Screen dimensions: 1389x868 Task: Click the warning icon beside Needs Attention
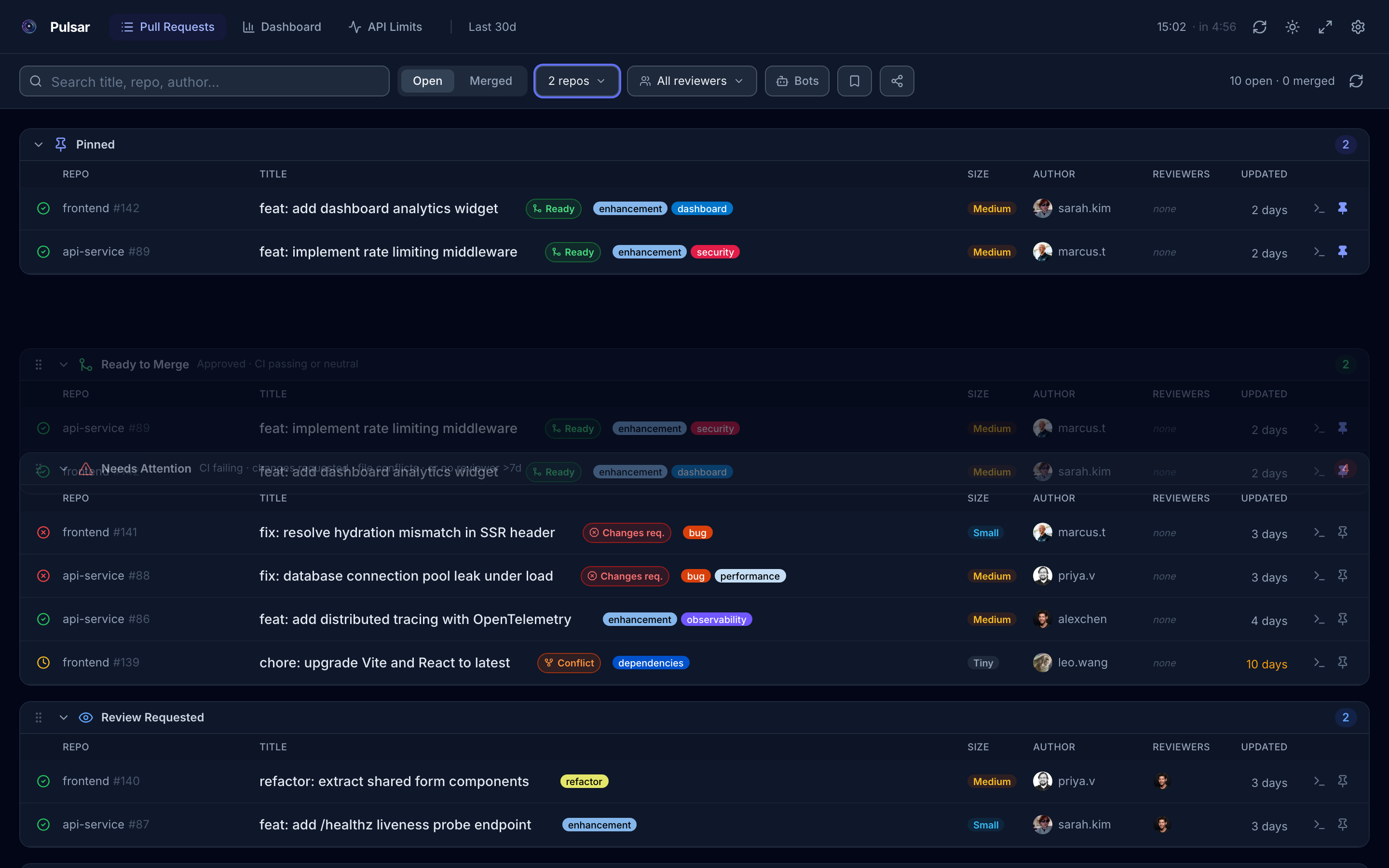click(x=85, y=468)
